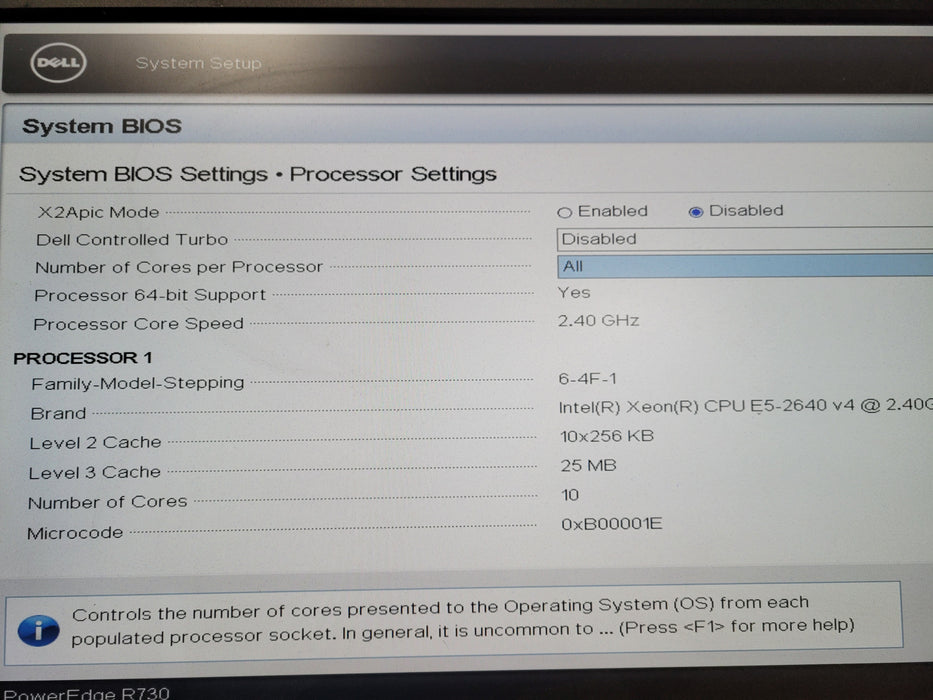Click the Level 3 Cache label
The height and width of the screenshot is (700, 933).
point(95,473)
